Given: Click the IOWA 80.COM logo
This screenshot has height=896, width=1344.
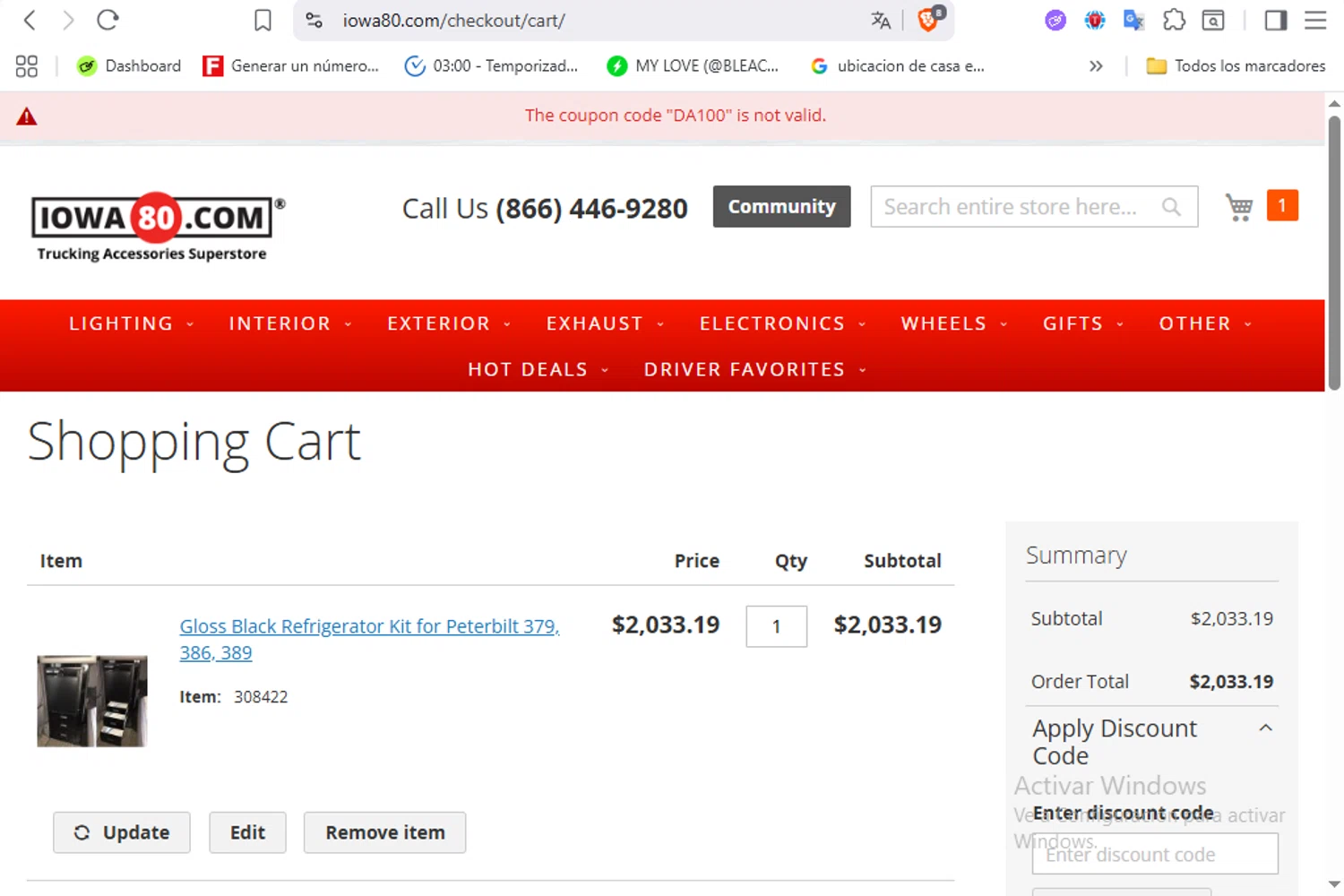Looking at the screenshot, I should point(159,227).
